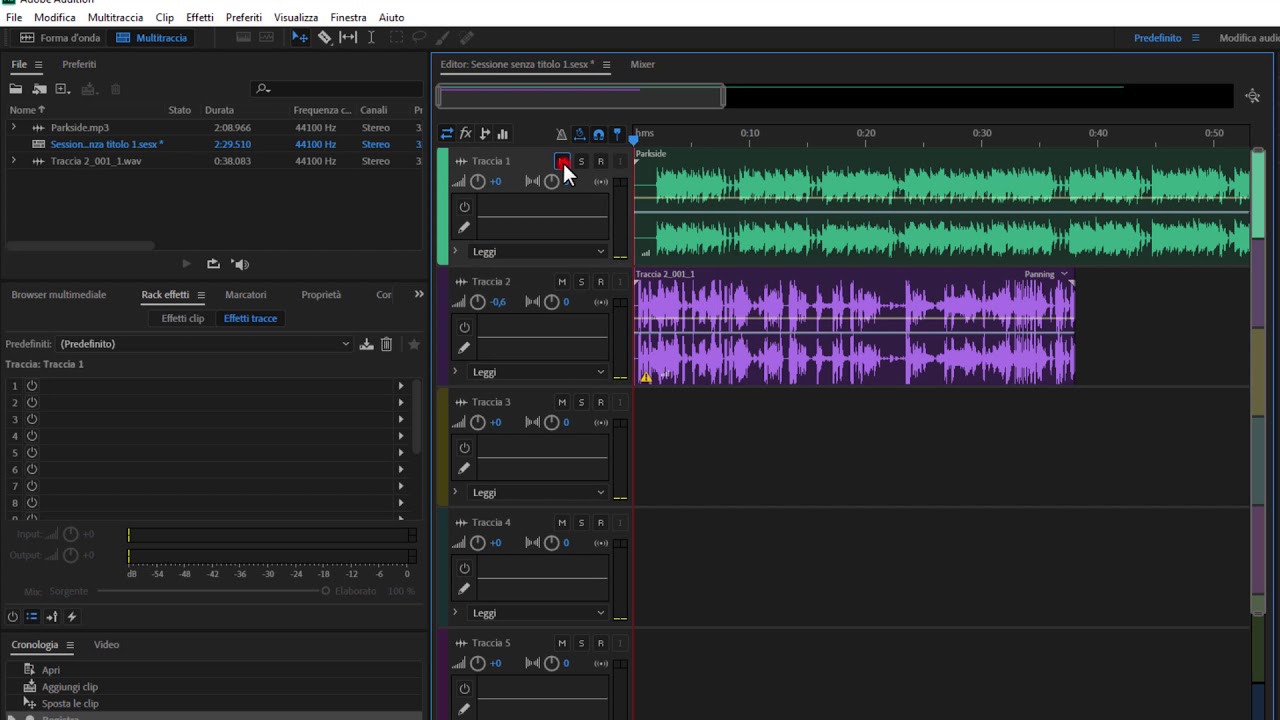Open Traccia 4 Leggi automation dropdown

(x=538, y=613)
